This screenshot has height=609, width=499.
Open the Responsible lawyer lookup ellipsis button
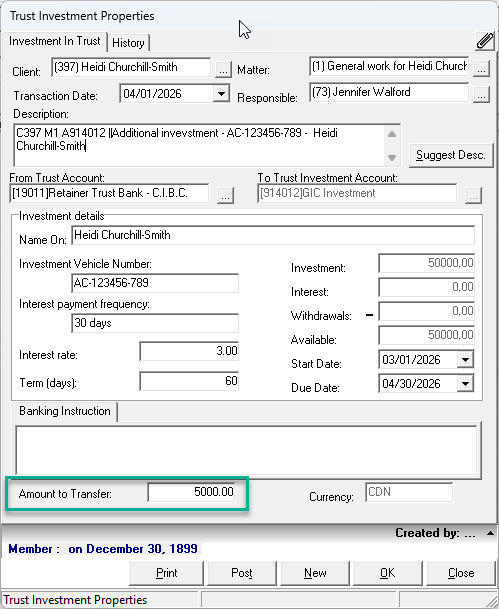click(482, 95)
